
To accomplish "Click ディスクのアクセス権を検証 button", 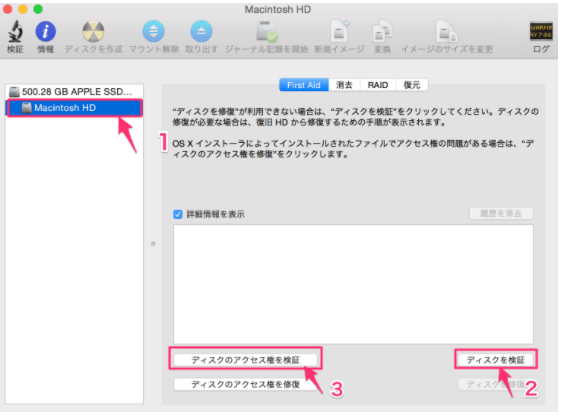I will point(245,360).
